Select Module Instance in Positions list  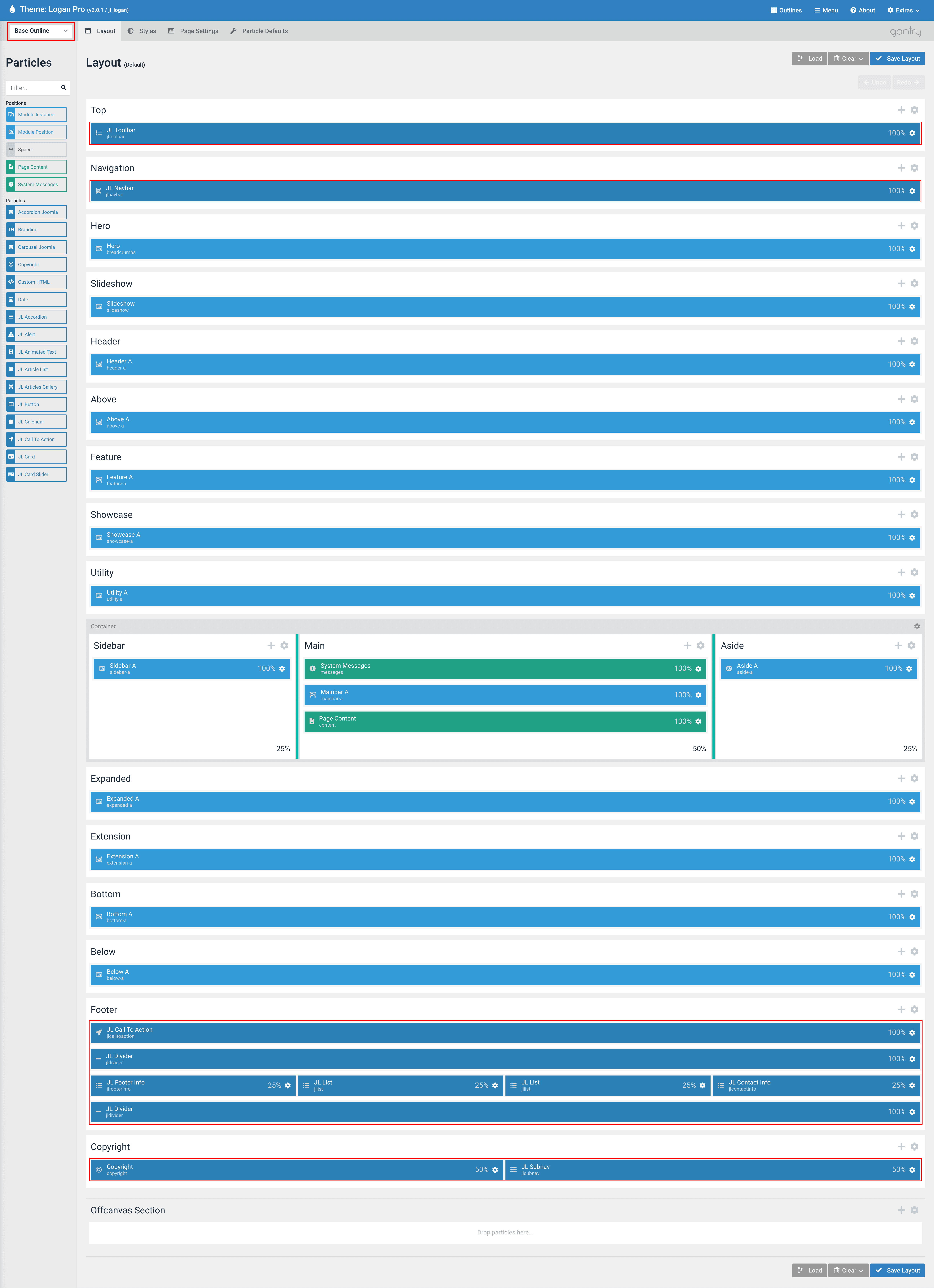pos(36,115)
